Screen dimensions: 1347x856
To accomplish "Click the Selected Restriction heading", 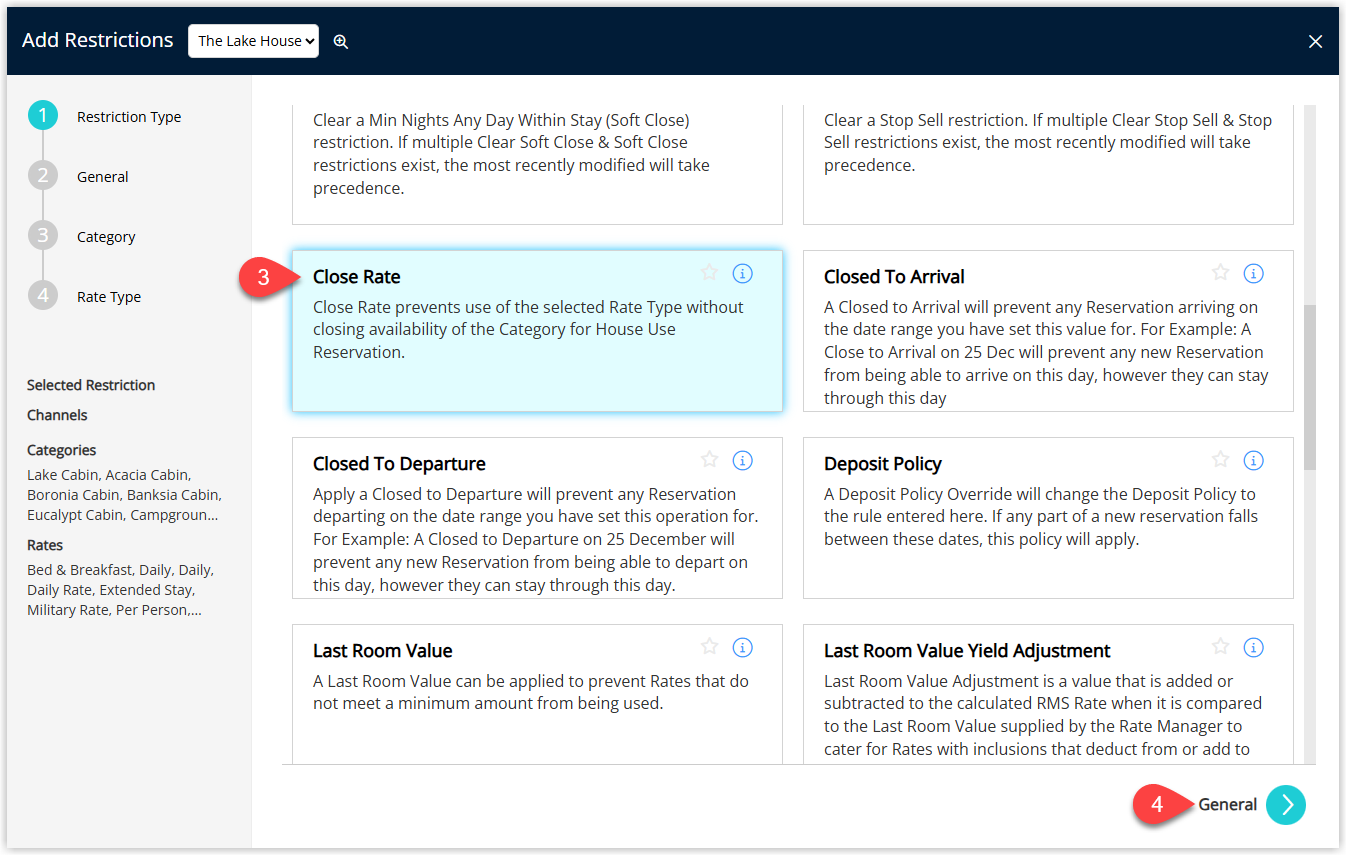I will 91,385.
